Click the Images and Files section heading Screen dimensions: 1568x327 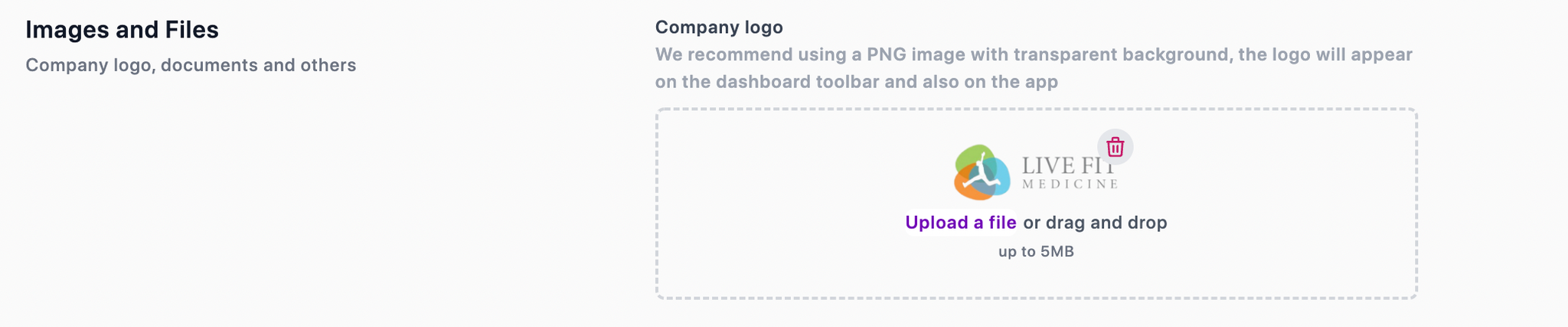pos(122,30)
